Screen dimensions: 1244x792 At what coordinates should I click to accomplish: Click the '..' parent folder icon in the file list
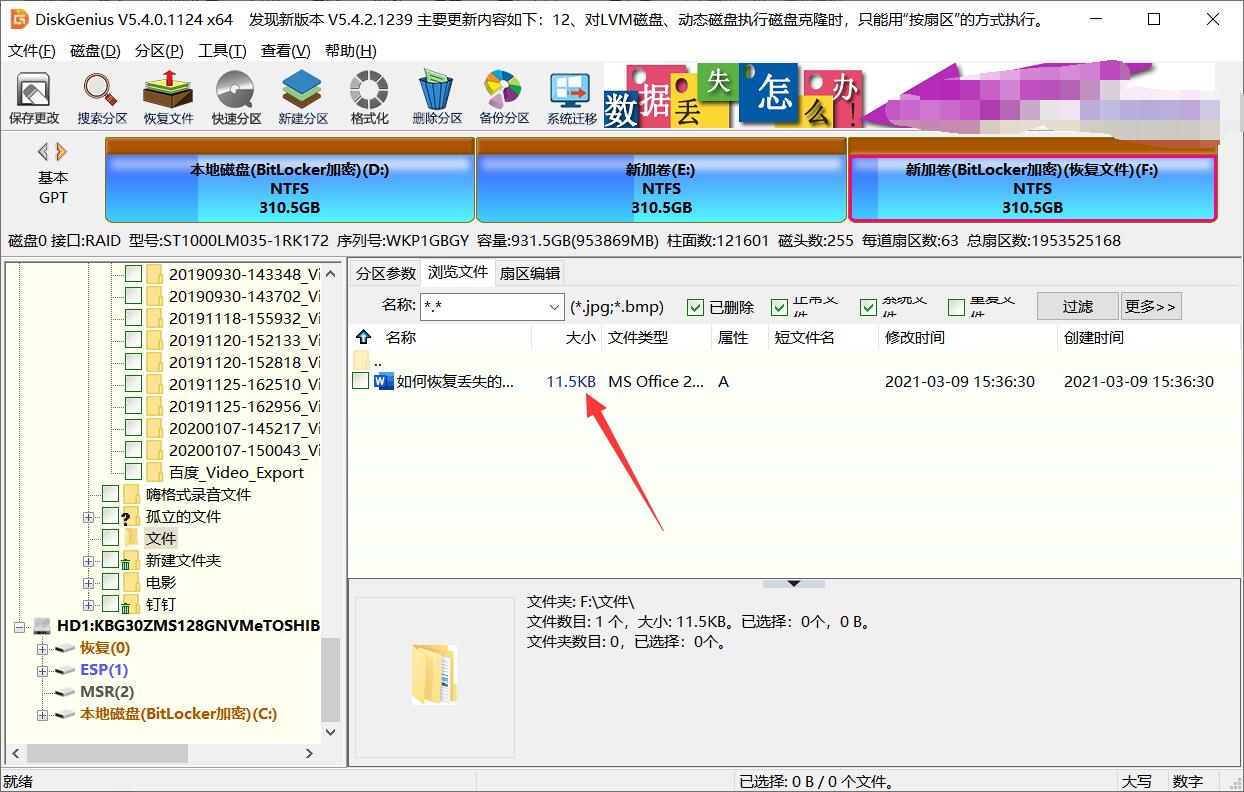(x=361, y=359)
